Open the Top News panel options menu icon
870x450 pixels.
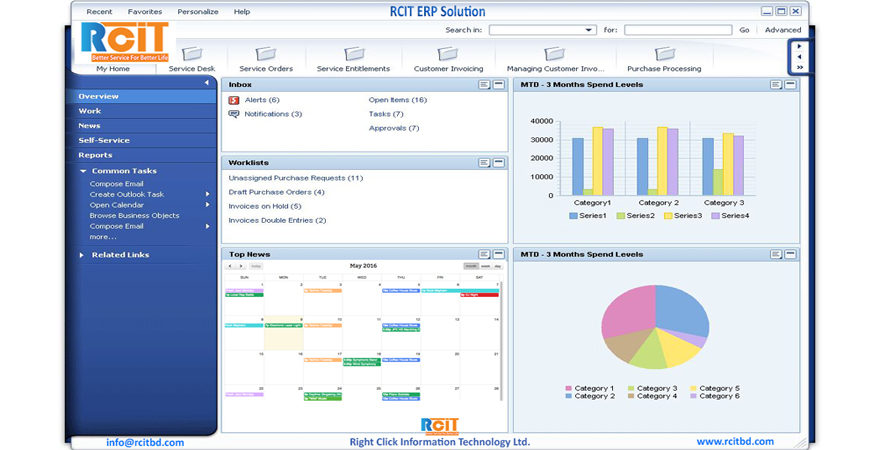(484, 254)
